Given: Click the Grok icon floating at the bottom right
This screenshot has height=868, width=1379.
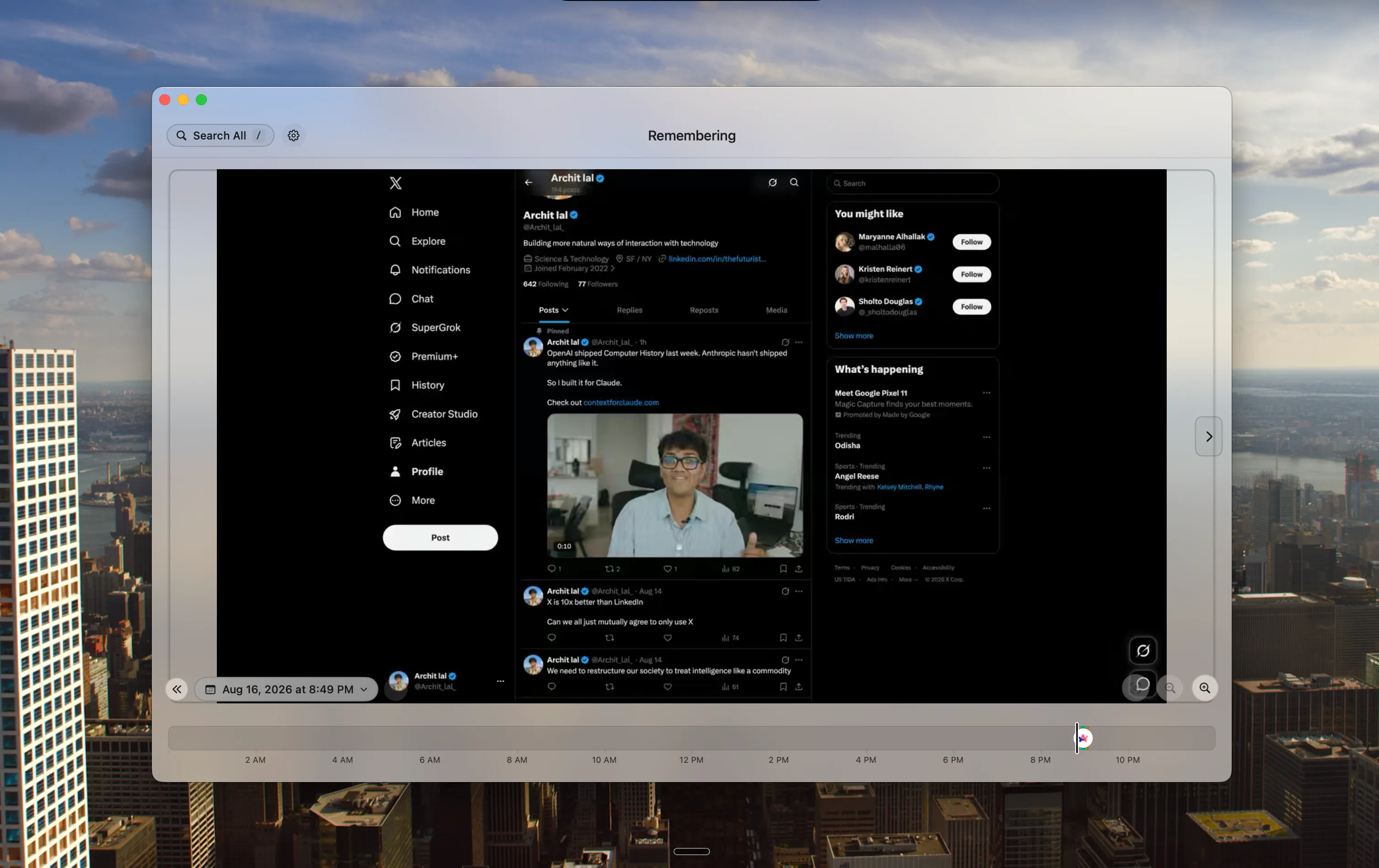Looking at the screenshot, I should click(x=1142, y=650).
